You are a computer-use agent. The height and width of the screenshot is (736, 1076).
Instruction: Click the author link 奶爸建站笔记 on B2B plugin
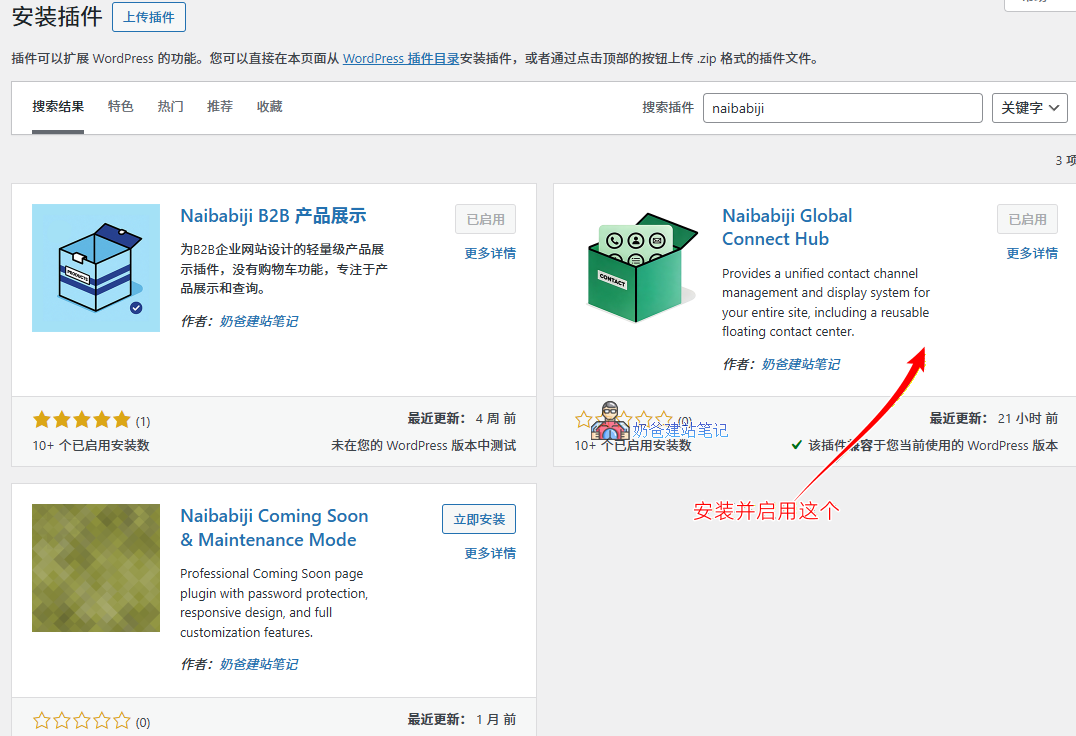[x=259, y=321]
